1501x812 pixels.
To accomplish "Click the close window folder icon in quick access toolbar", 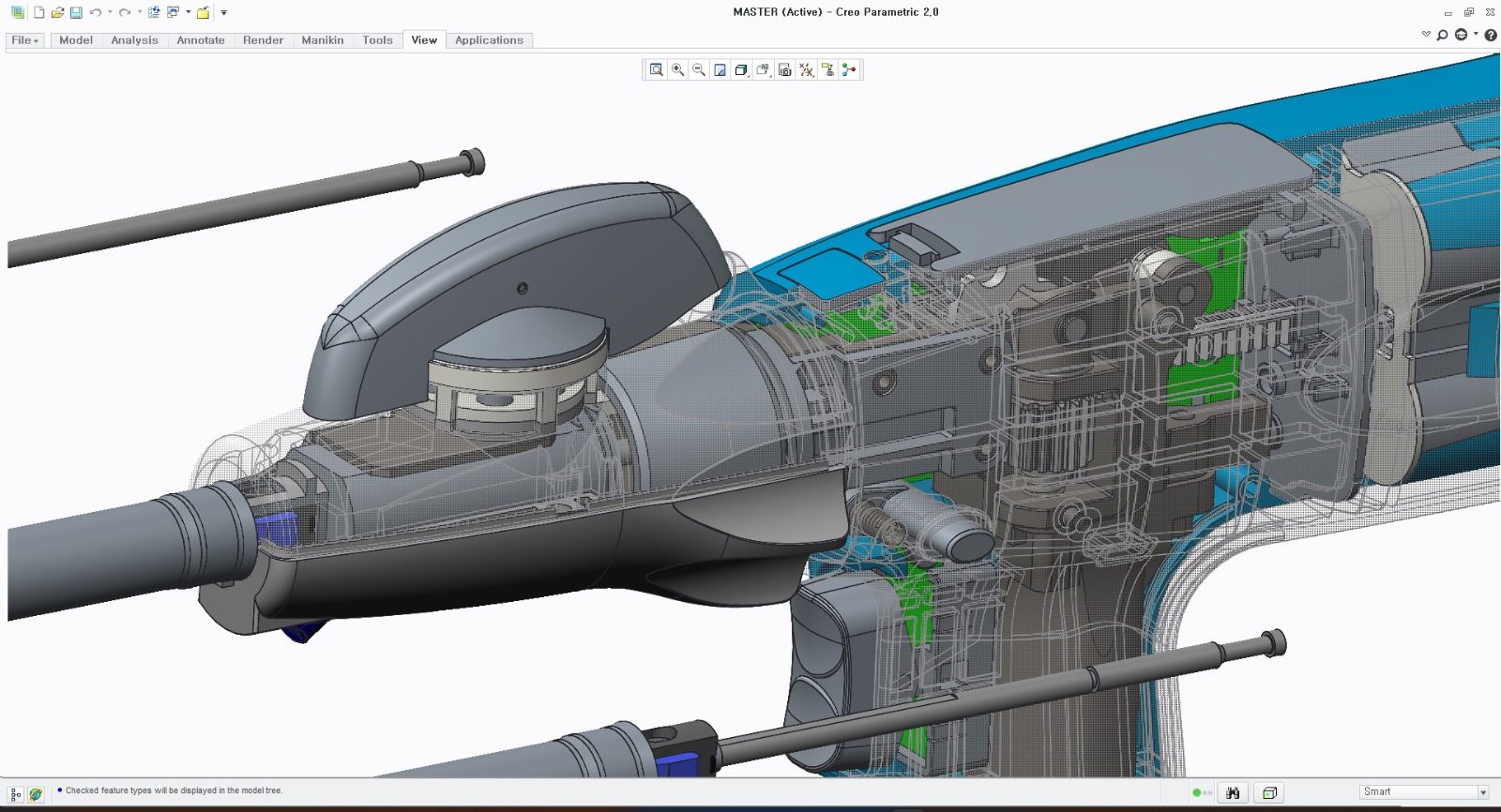I will [x=203, y=12].
